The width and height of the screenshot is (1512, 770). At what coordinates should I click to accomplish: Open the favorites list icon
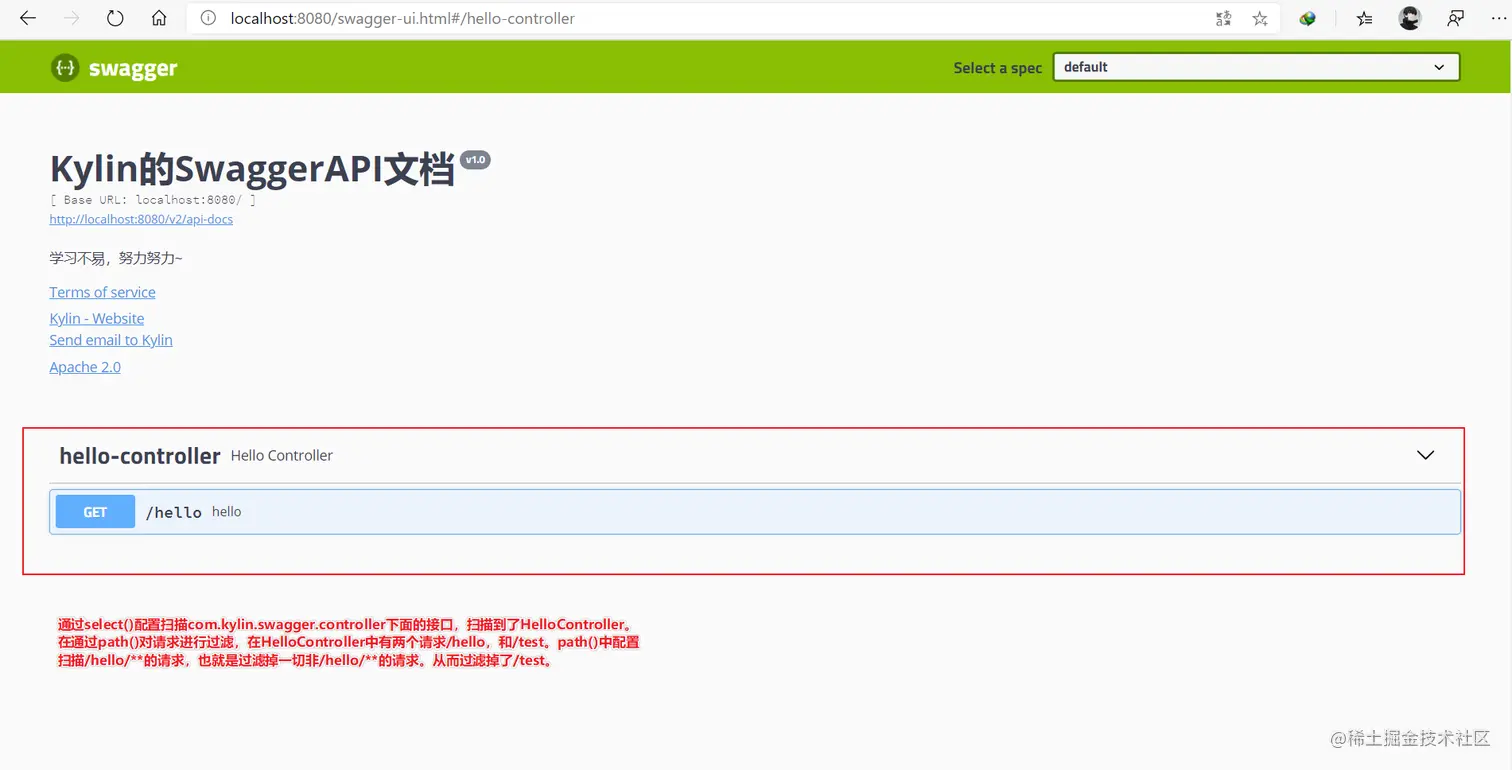[1365, 18]
